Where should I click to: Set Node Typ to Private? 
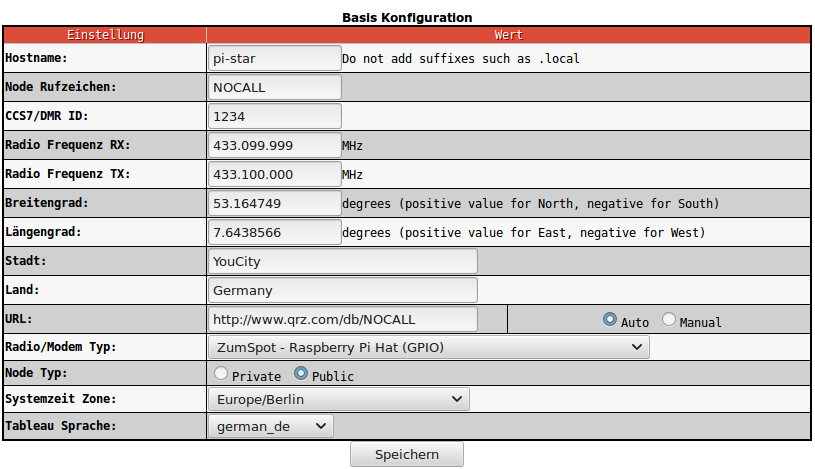click(221, 374)
